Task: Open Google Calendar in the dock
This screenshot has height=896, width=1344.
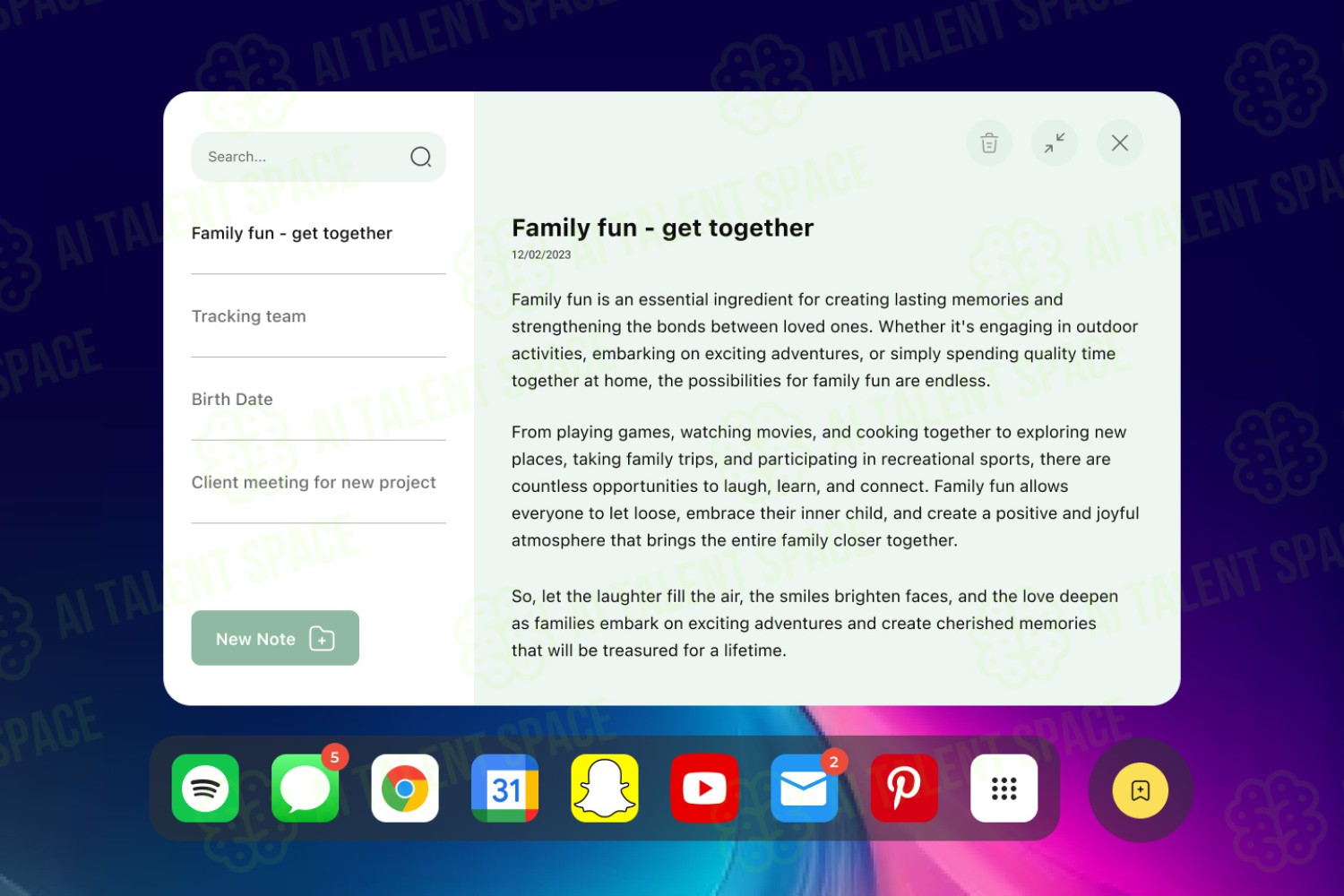Action: pyautogui.click(x=505, y=788)
